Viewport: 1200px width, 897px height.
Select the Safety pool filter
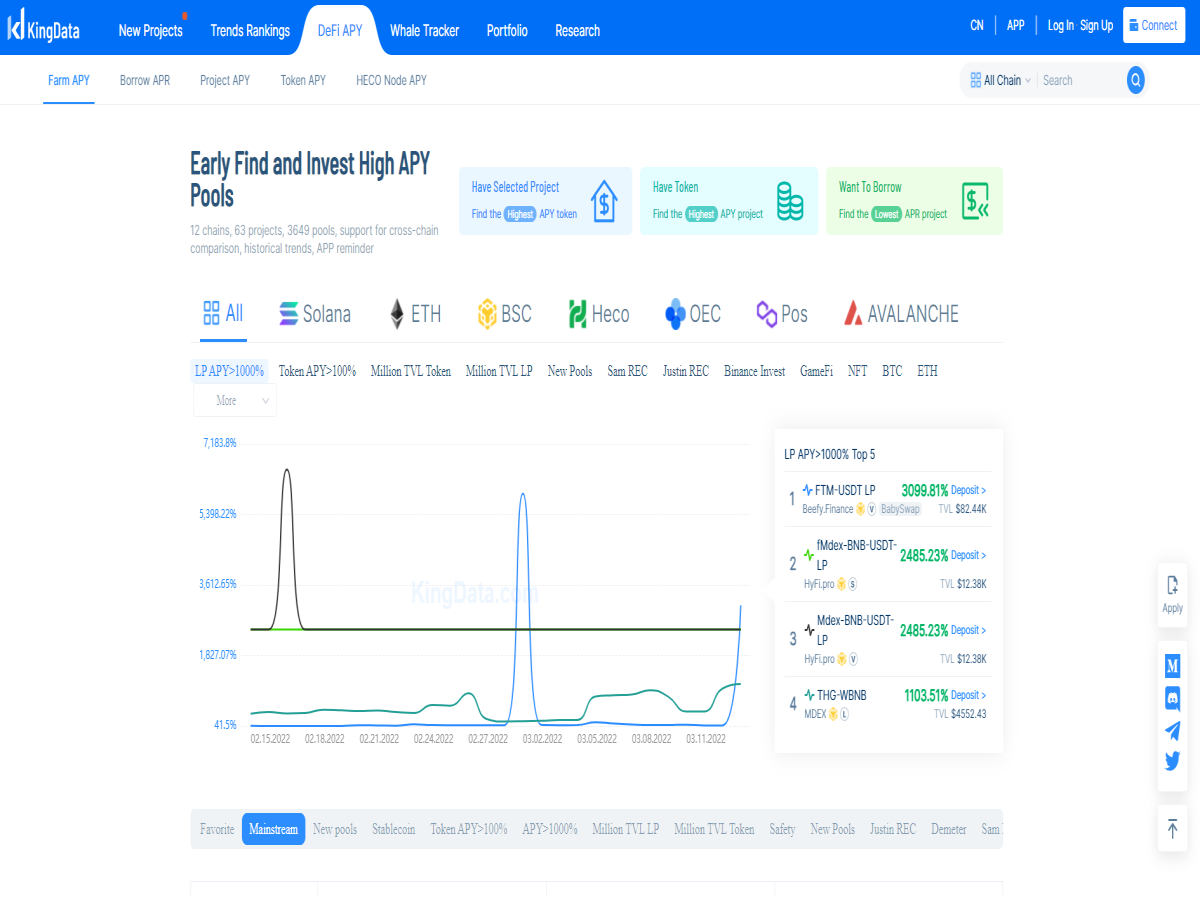pos(783,829)
